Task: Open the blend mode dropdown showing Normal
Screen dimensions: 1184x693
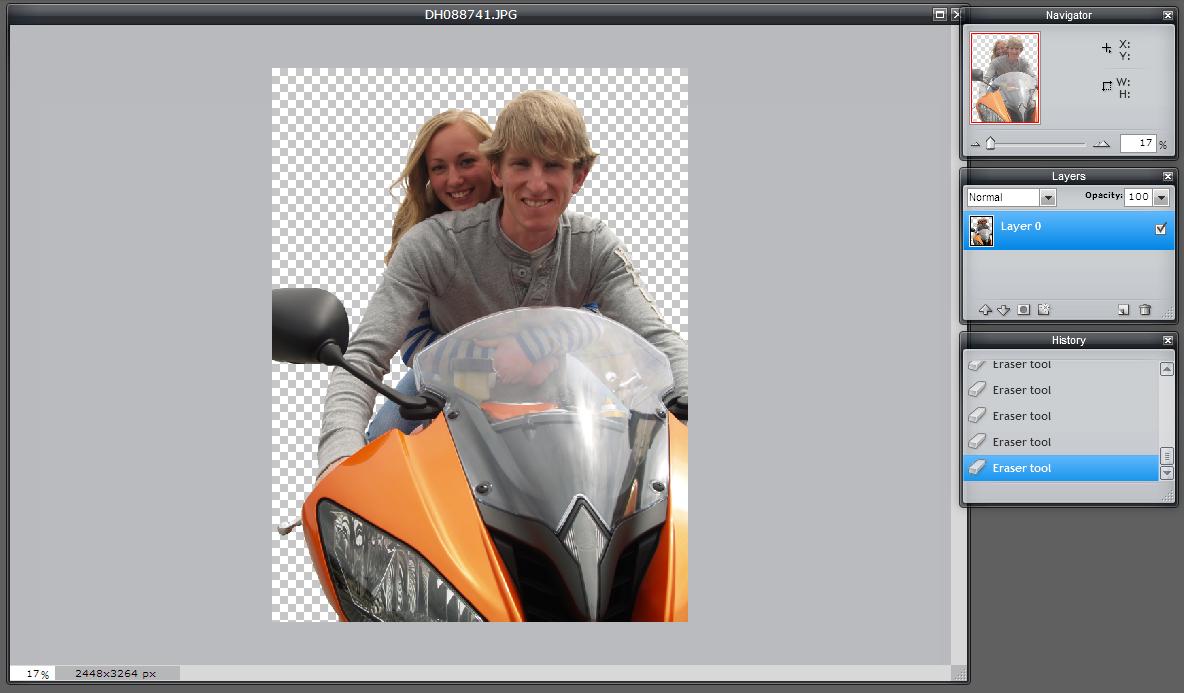Action: (x=1048, y=197)
